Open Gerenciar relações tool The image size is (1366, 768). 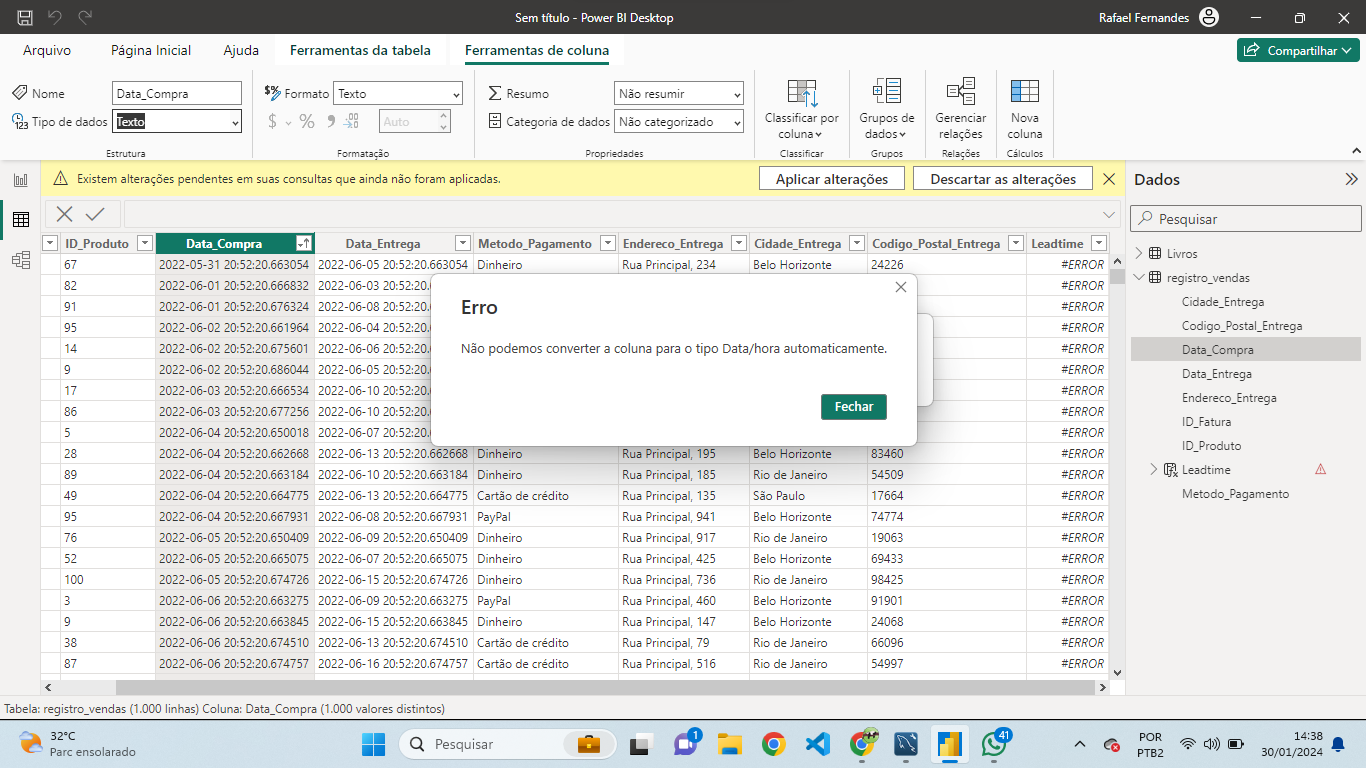961,110
